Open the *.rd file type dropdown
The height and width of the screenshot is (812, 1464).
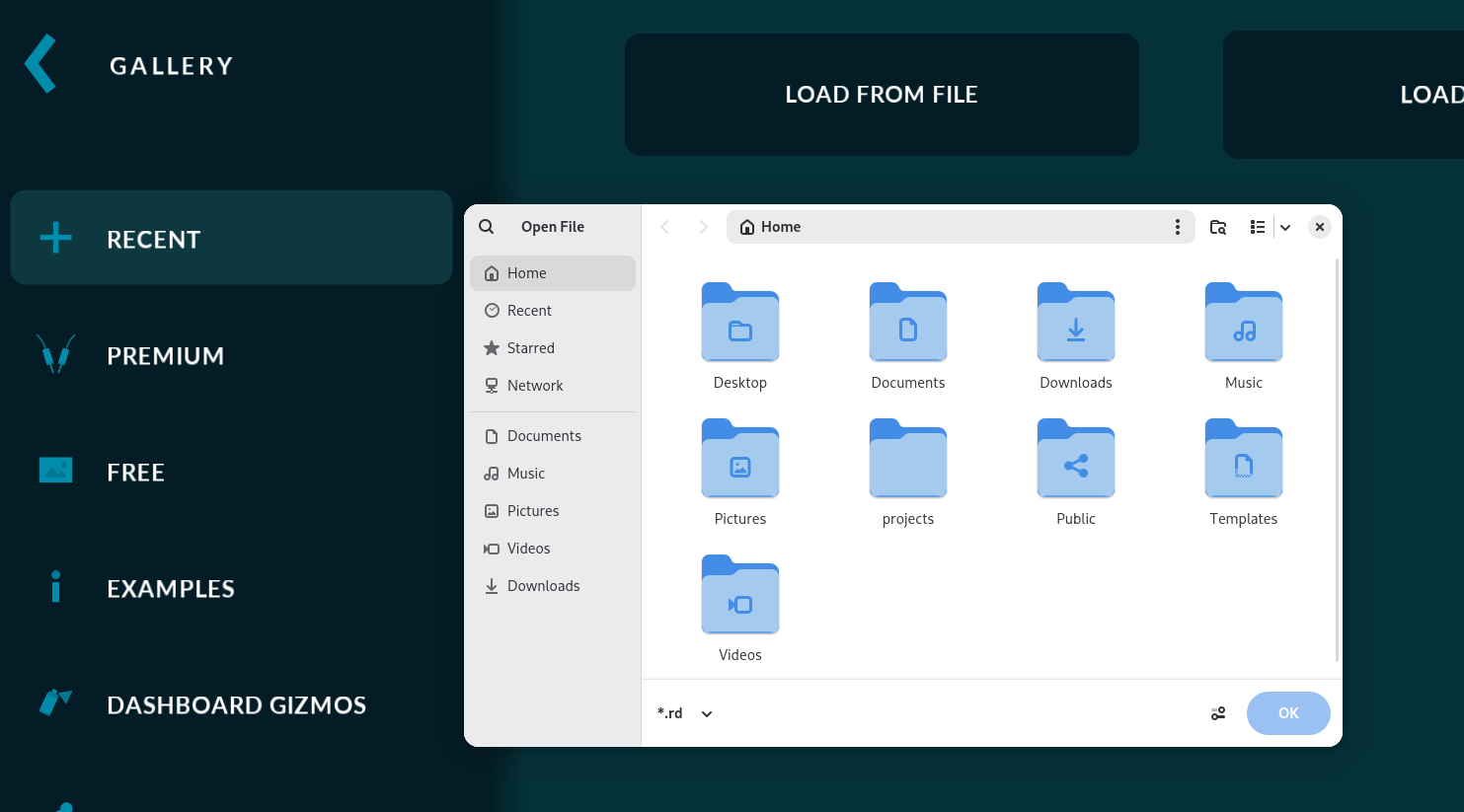coord(685,713)
